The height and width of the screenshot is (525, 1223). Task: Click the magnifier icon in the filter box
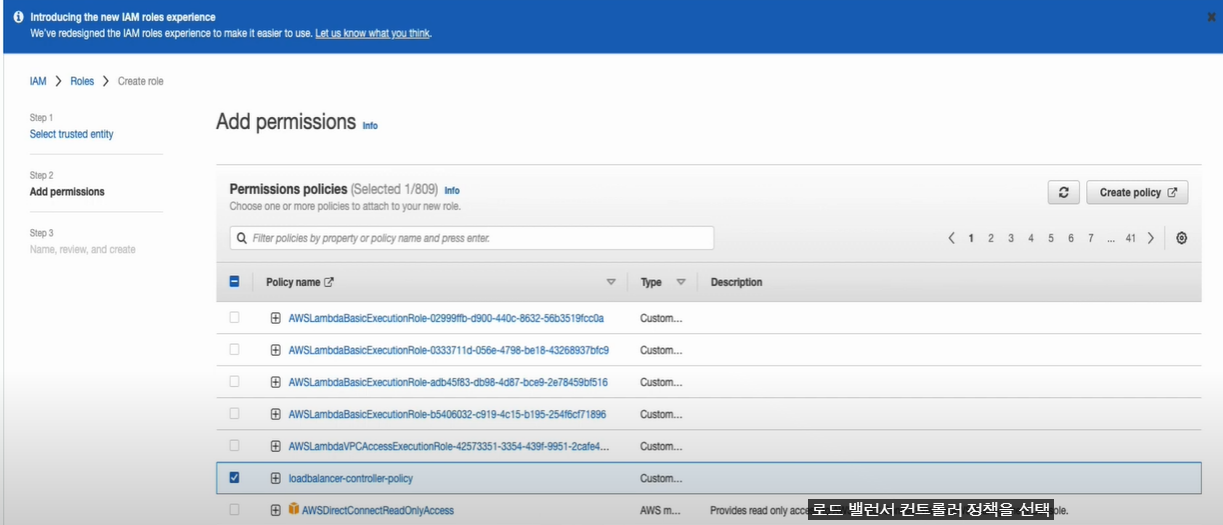[242, 238]
